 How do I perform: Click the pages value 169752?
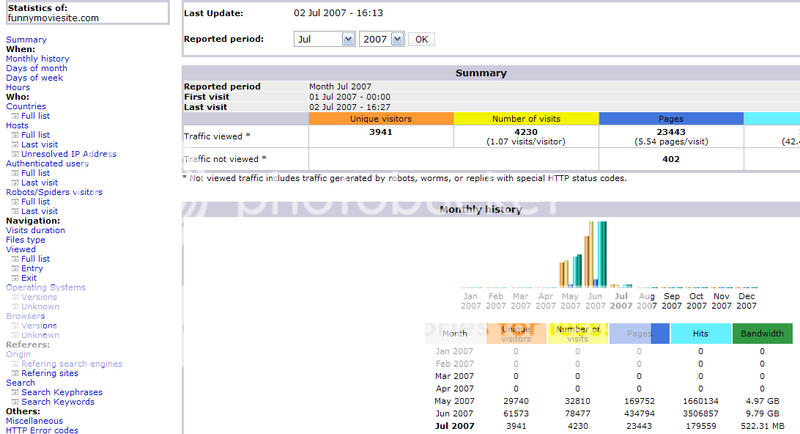(639, 401)
